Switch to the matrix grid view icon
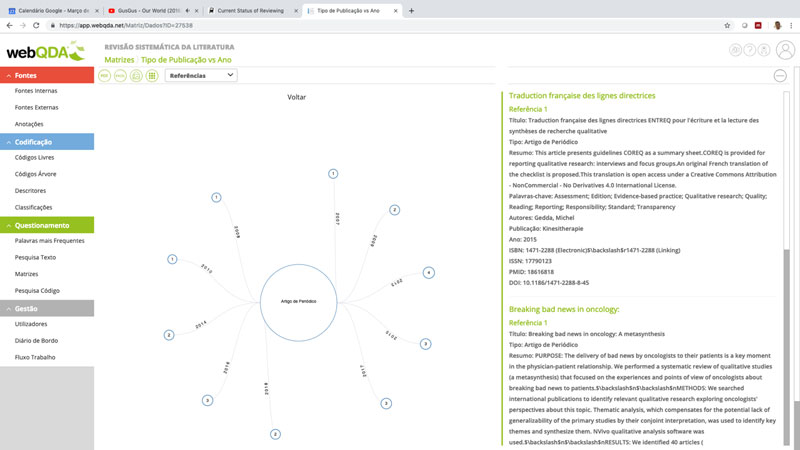Image resolution: width=800 pixels, height=450 pixels. [152, 76]
